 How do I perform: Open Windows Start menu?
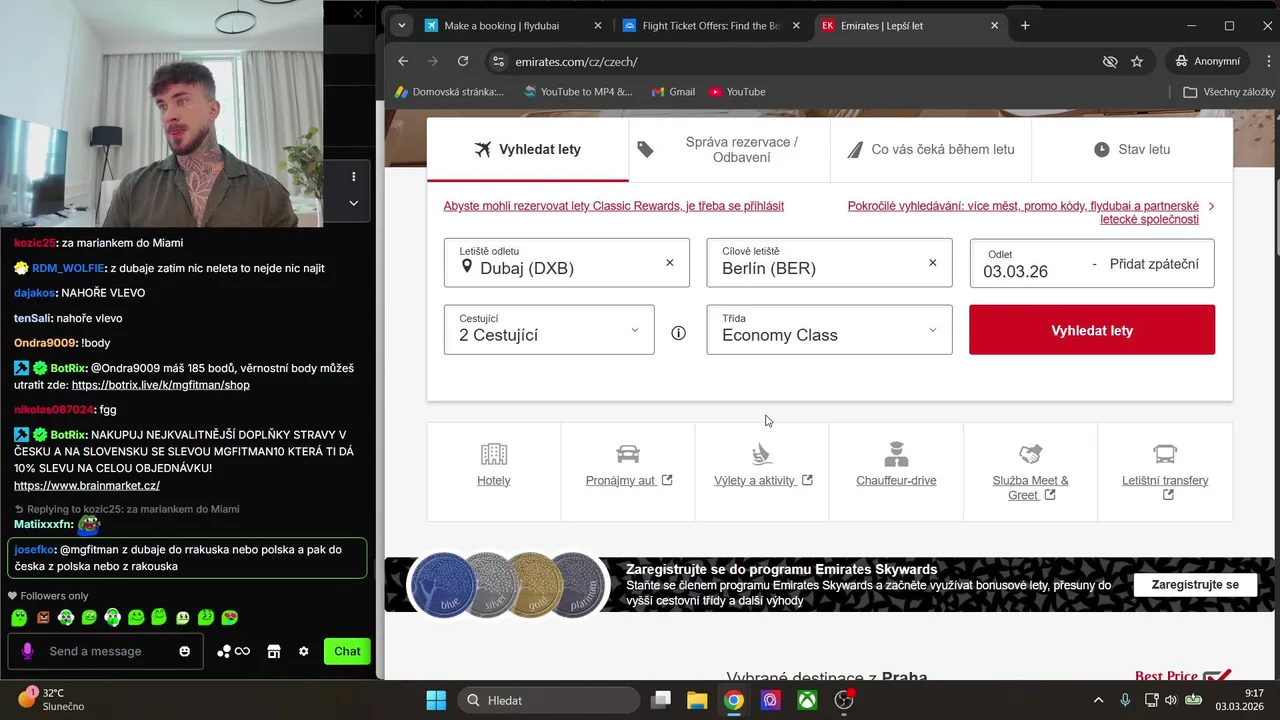[436, 700]
